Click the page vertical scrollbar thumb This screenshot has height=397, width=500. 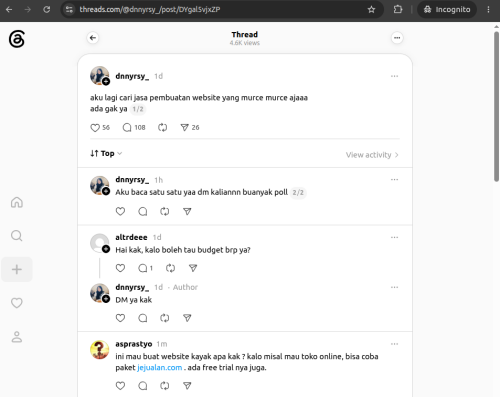pos(496,107)
